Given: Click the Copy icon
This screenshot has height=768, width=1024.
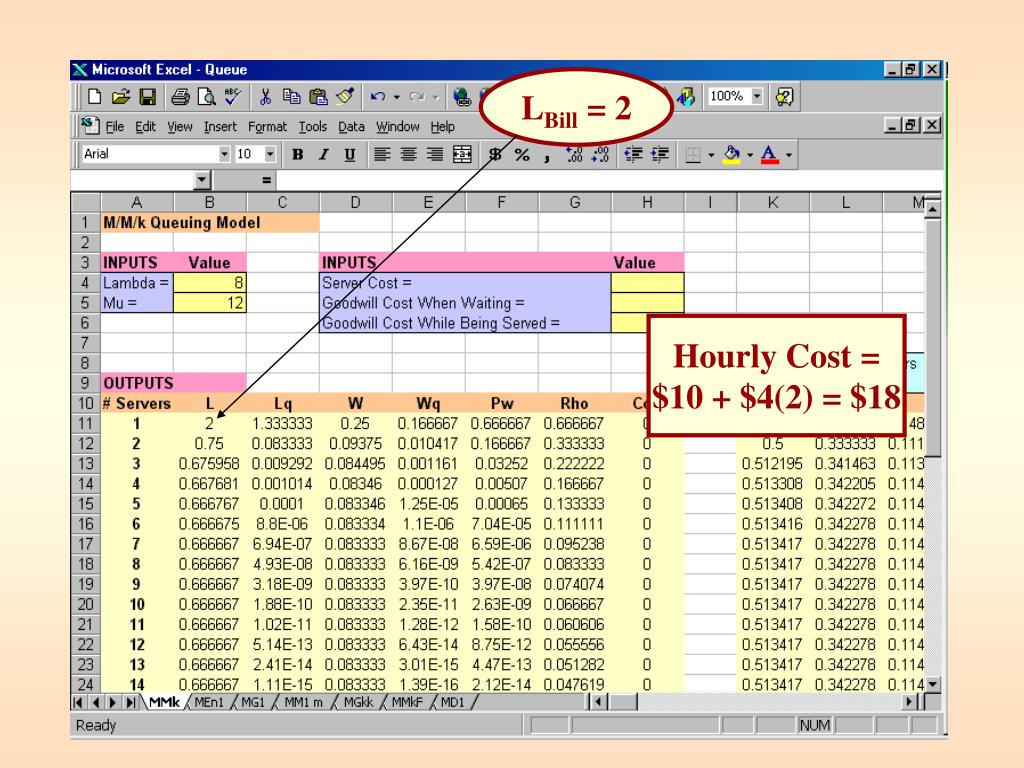Looking at the screenshot, I should [291, 97].
